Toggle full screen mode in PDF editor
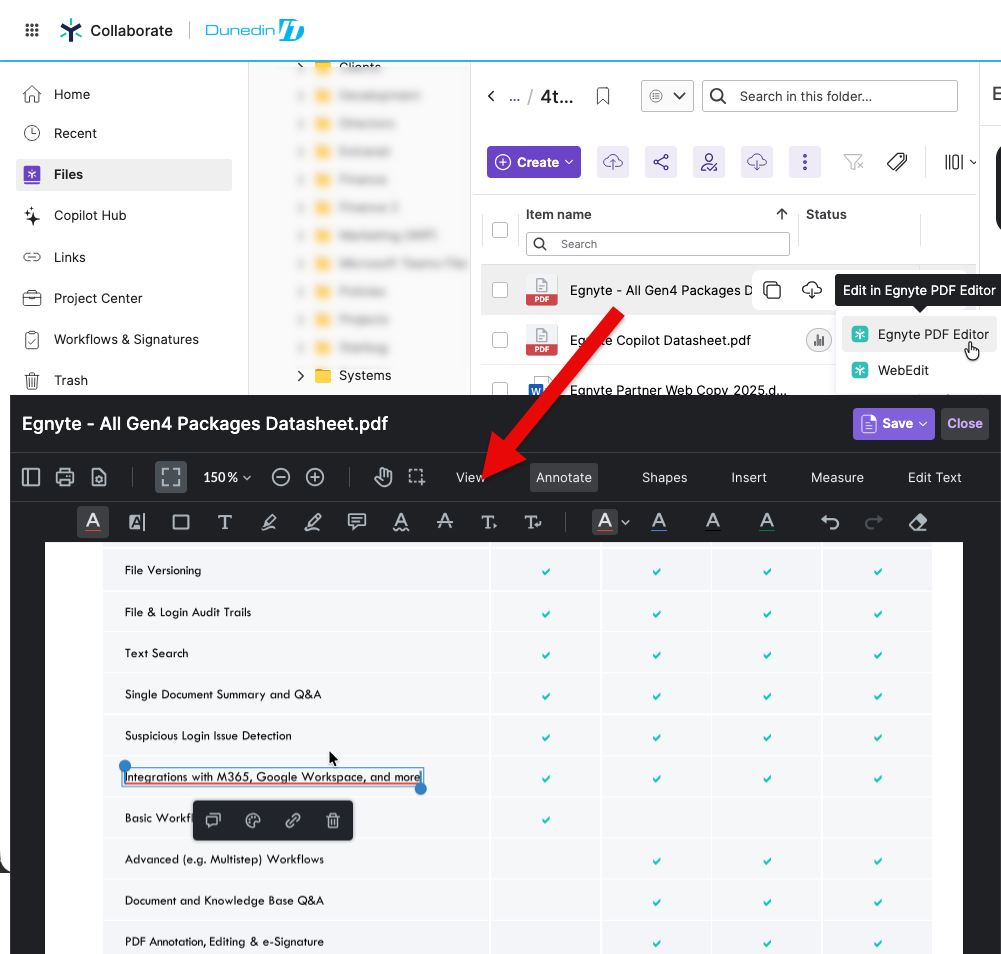The image size is (1001, 954). [170, 477]
